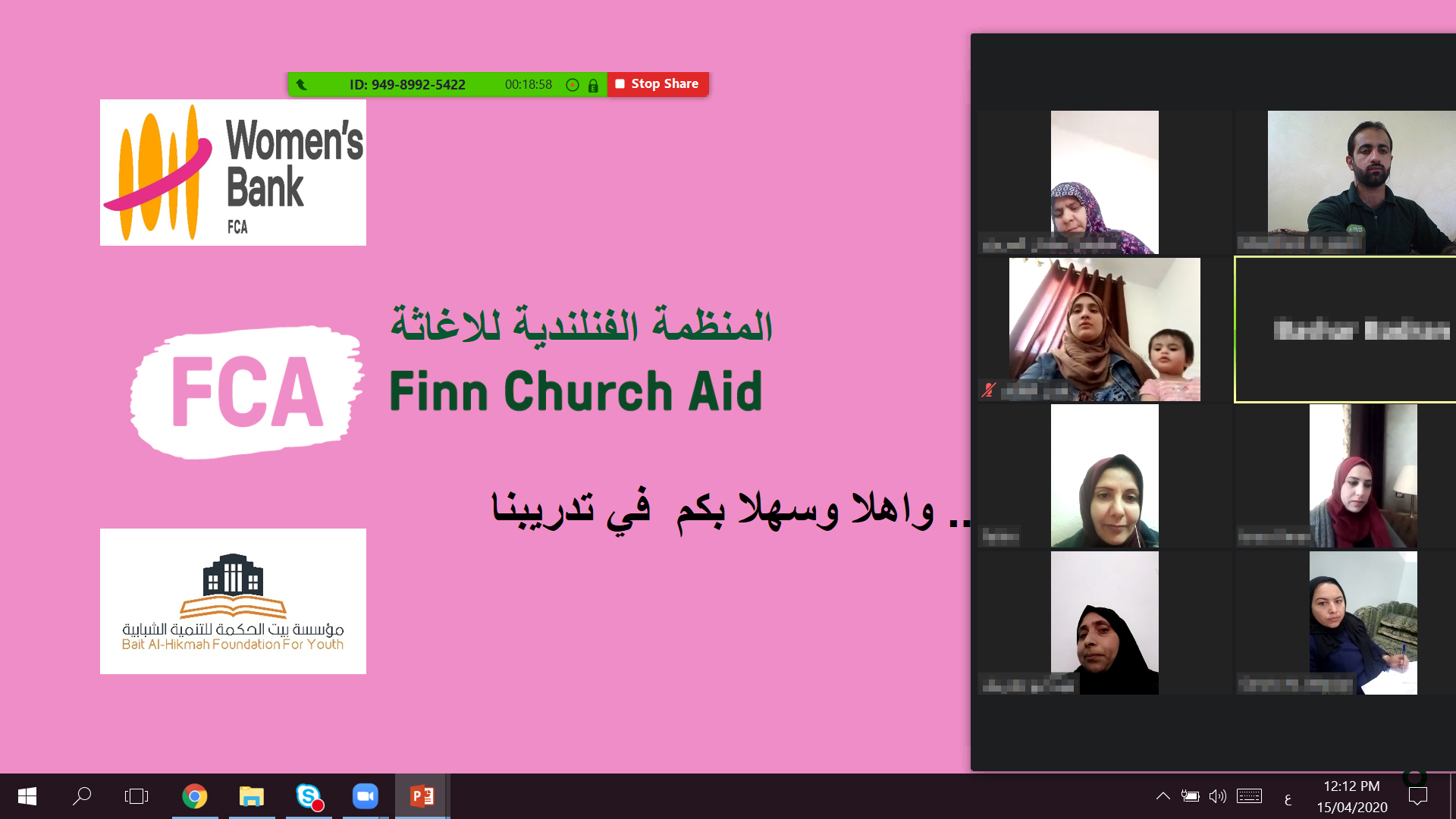Viewport: 1456px width, 819px height.
Task: Open the touch keyboard tray icon
Action: (1249, 796)
